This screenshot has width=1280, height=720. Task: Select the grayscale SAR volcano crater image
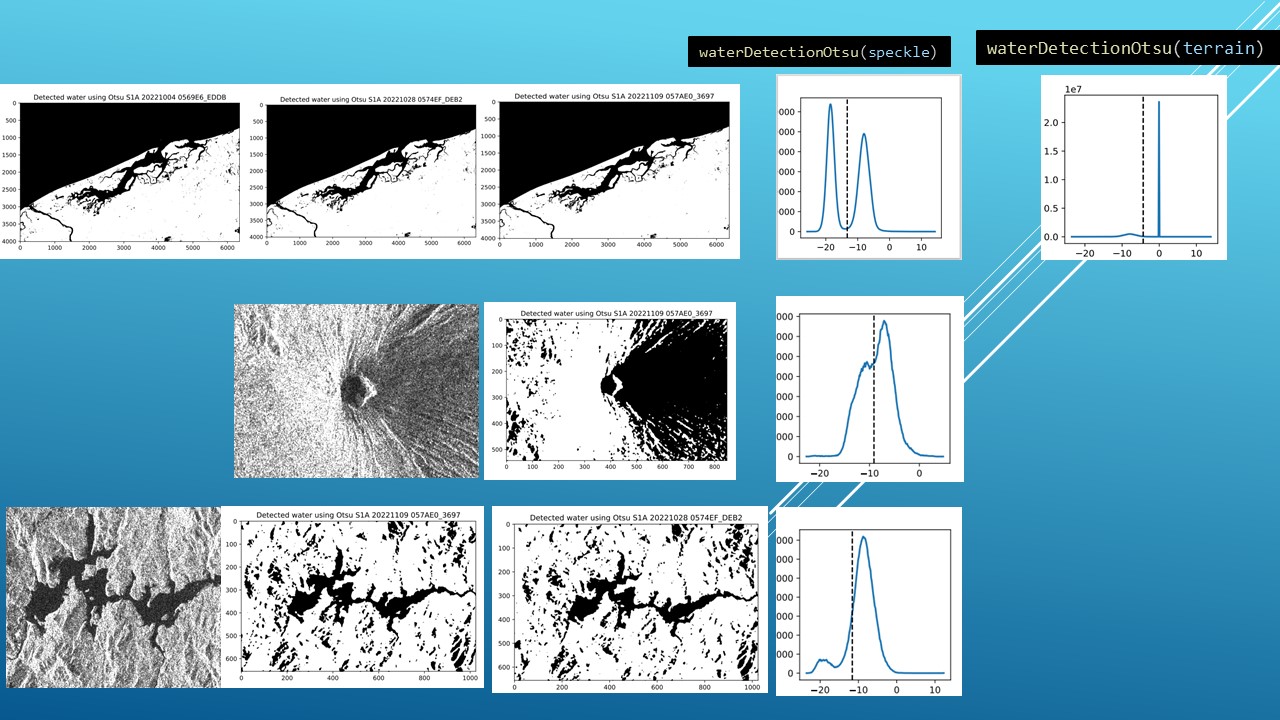[x=357, y=391]
